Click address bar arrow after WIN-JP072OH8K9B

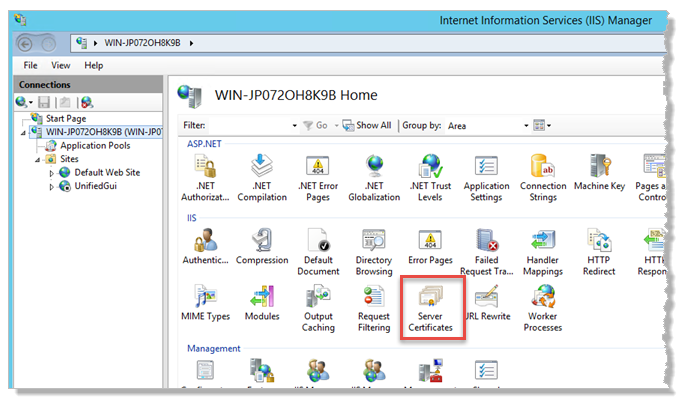point(191,43)
